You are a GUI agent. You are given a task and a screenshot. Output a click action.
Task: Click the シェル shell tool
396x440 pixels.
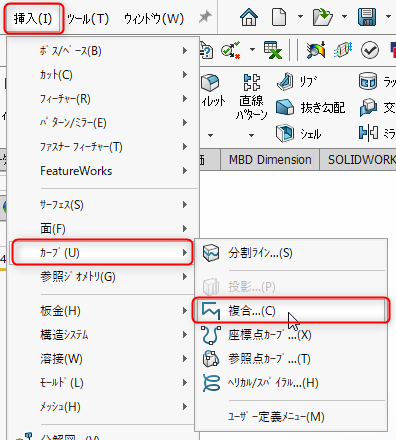299,133
